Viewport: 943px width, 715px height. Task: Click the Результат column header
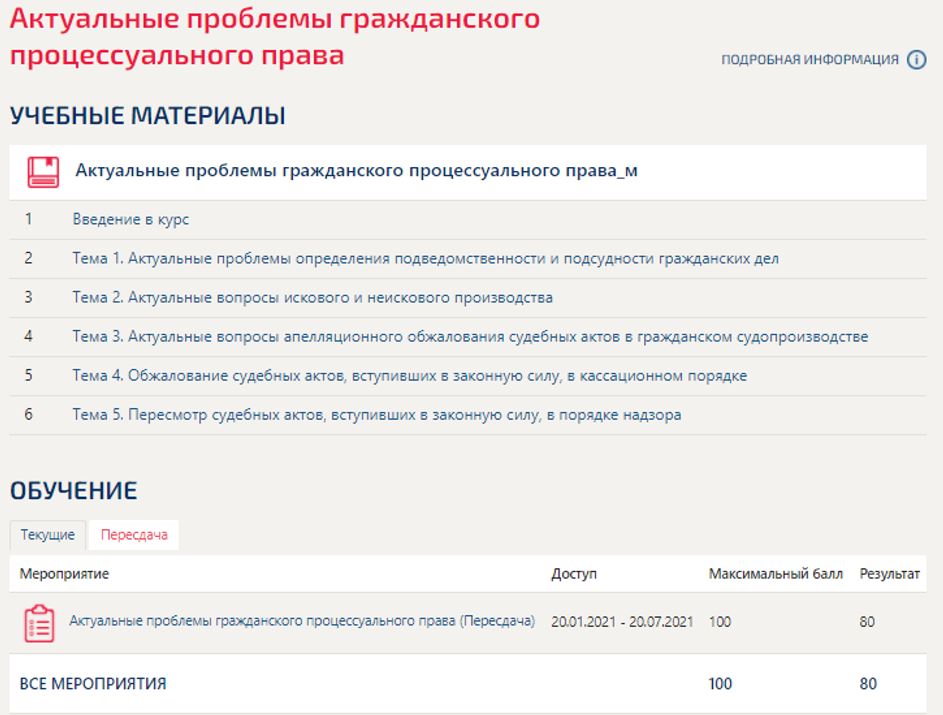(889, 574)
